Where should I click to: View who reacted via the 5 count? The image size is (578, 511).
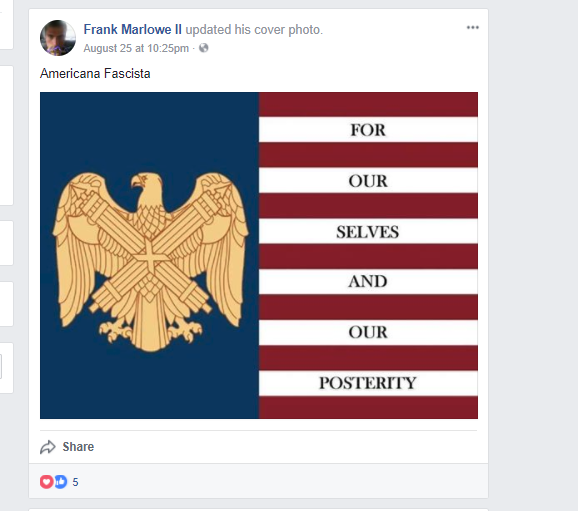point(75,482)
